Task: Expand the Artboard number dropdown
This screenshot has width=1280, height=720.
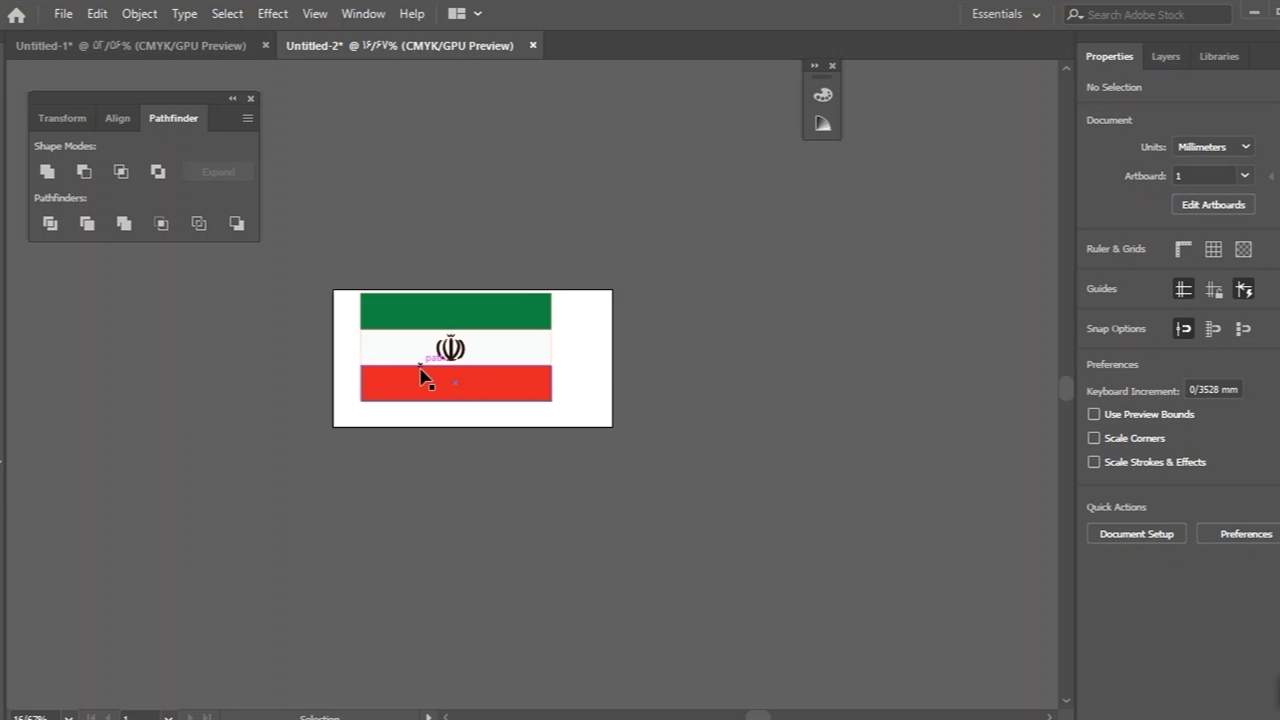Action: (x=1244, y=176)
